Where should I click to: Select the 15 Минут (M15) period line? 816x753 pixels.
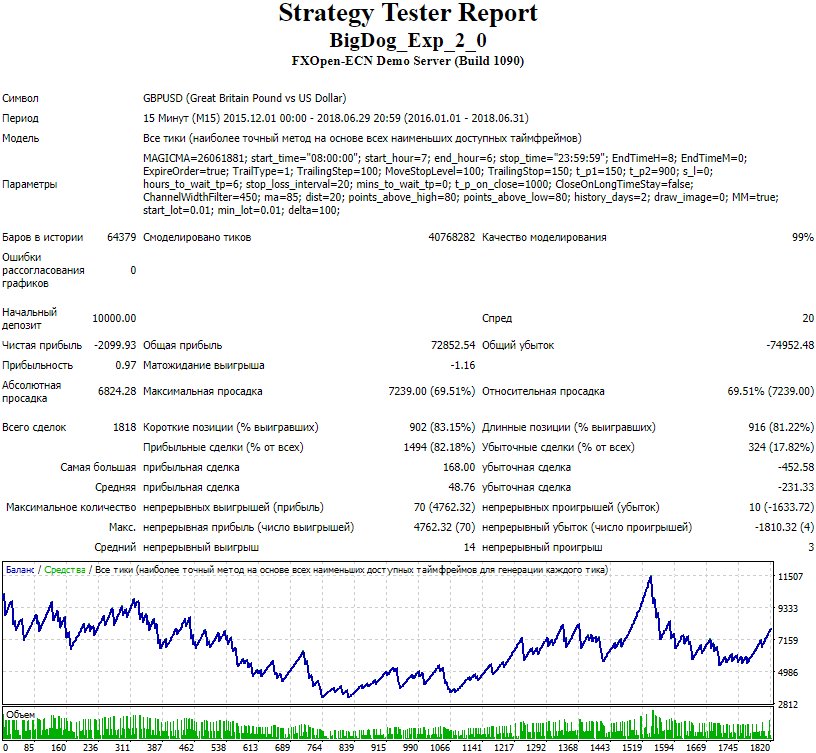coord(336,118)
